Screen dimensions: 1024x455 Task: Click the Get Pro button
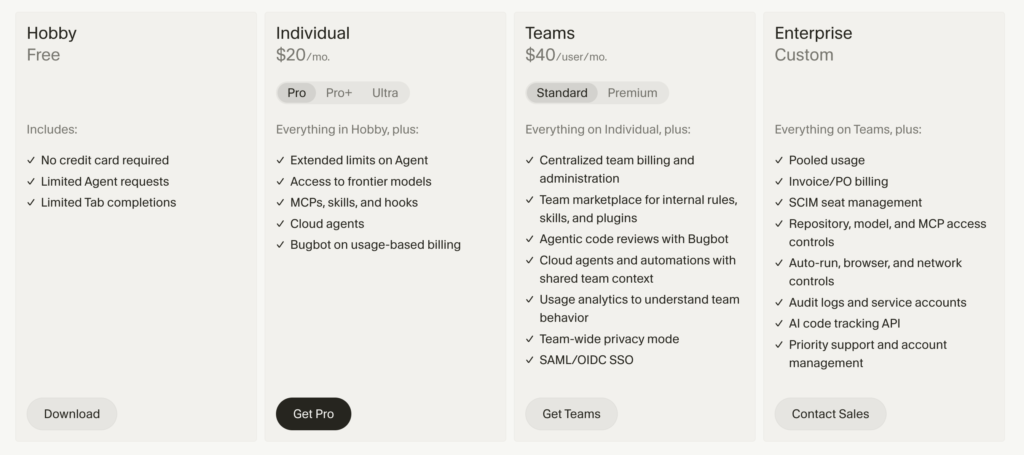click(x=313, y=414)
